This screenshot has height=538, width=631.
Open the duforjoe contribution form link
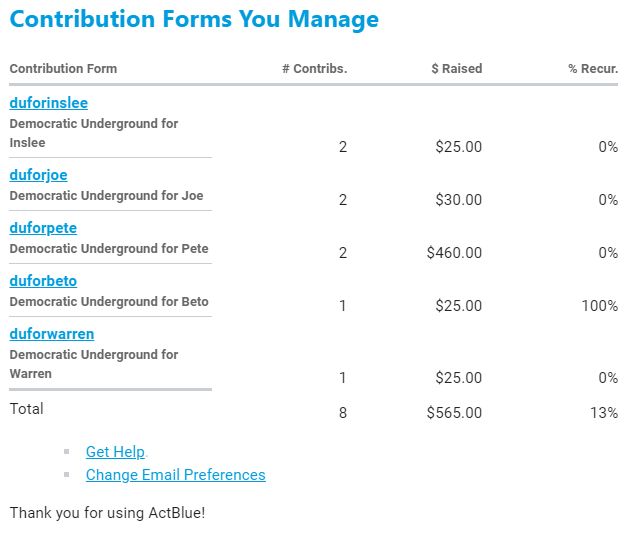(x=39, y=175)
